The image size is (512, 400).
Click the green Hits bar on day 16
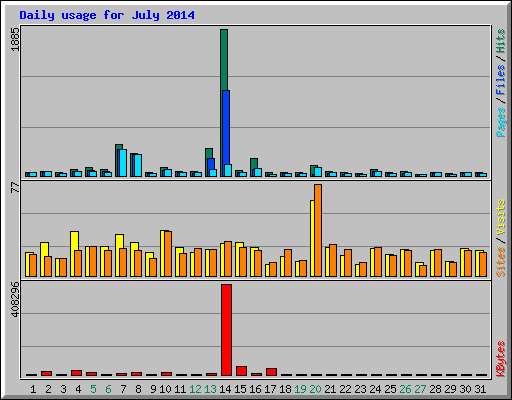[254, 163]
